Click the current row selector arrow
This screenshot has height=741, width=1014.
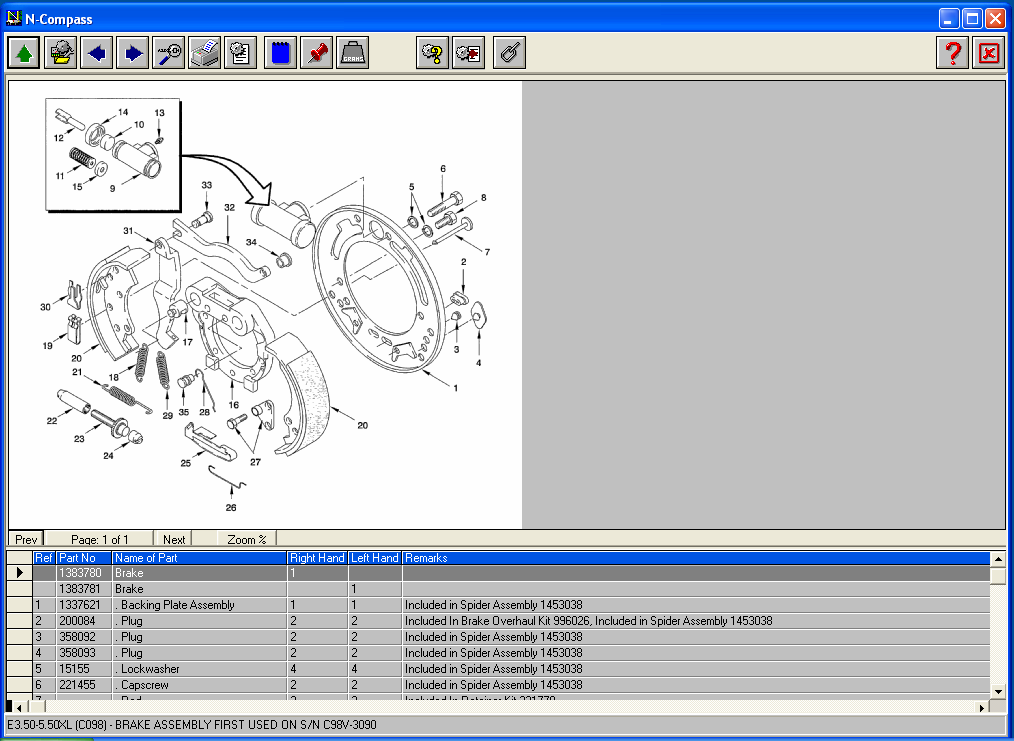pos(19,573)
